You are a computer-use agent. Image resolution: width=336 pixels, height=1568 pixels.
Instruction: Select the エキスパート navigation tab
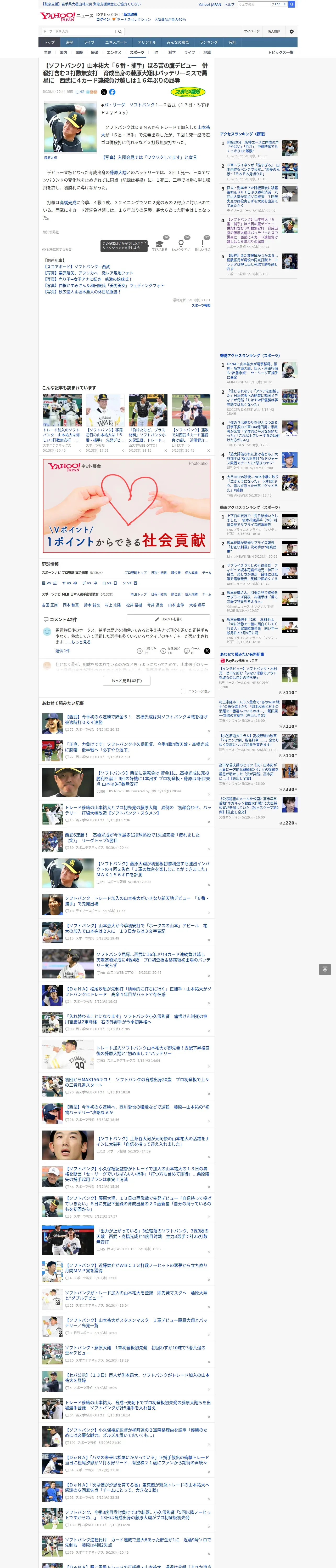116,43
